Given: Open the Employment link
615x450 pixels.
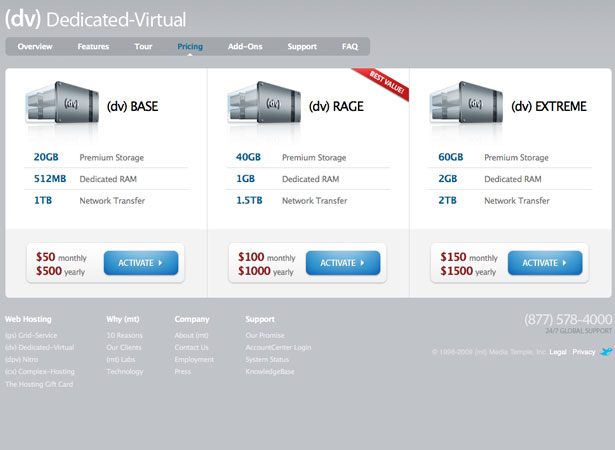Looking at the screenshot, I should pos(194,360).
